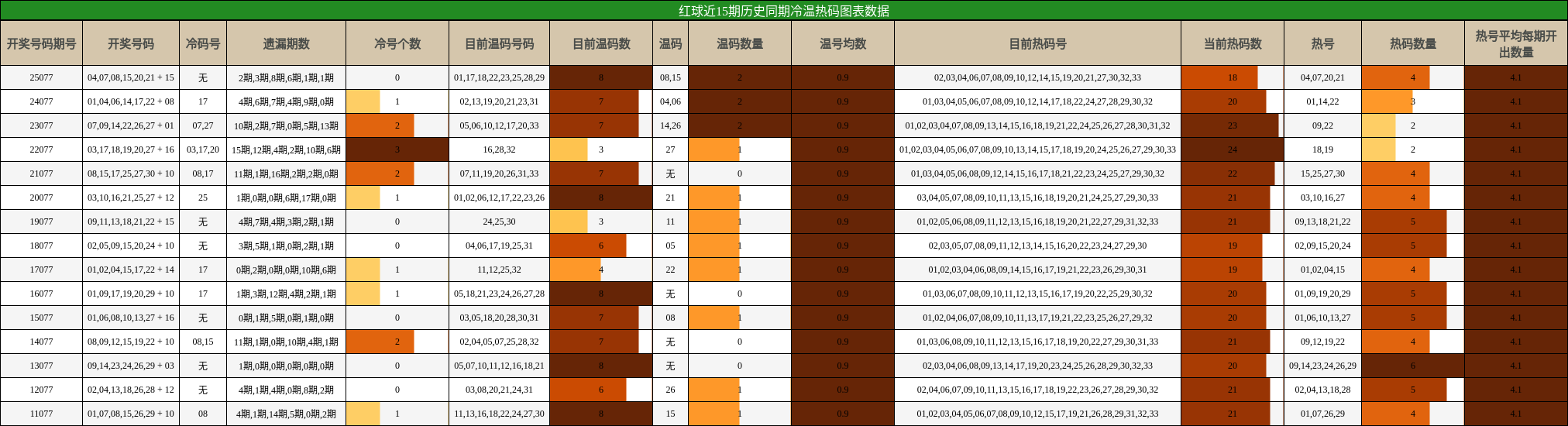Select the 温号均数 column header
This screenshot has height=426, width=1568.
843,44
